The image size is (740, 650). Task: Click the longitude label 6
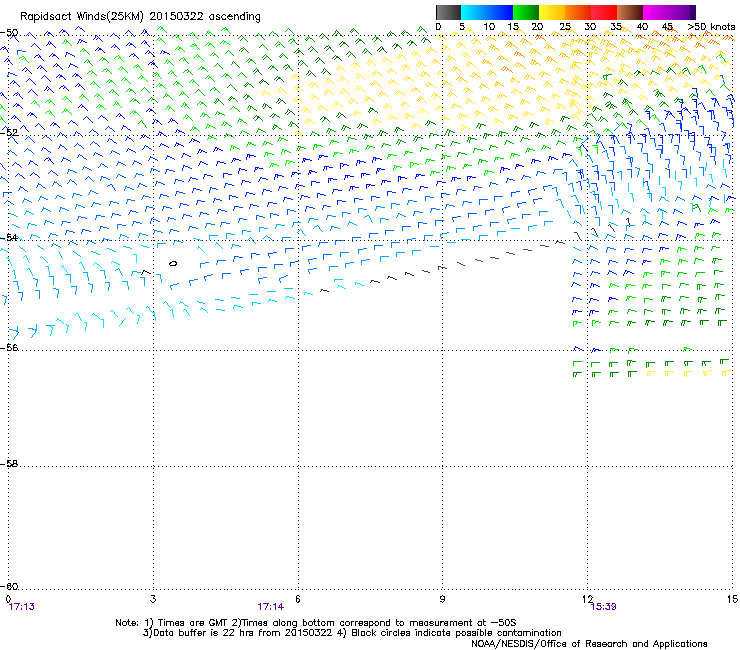(298, 599)
